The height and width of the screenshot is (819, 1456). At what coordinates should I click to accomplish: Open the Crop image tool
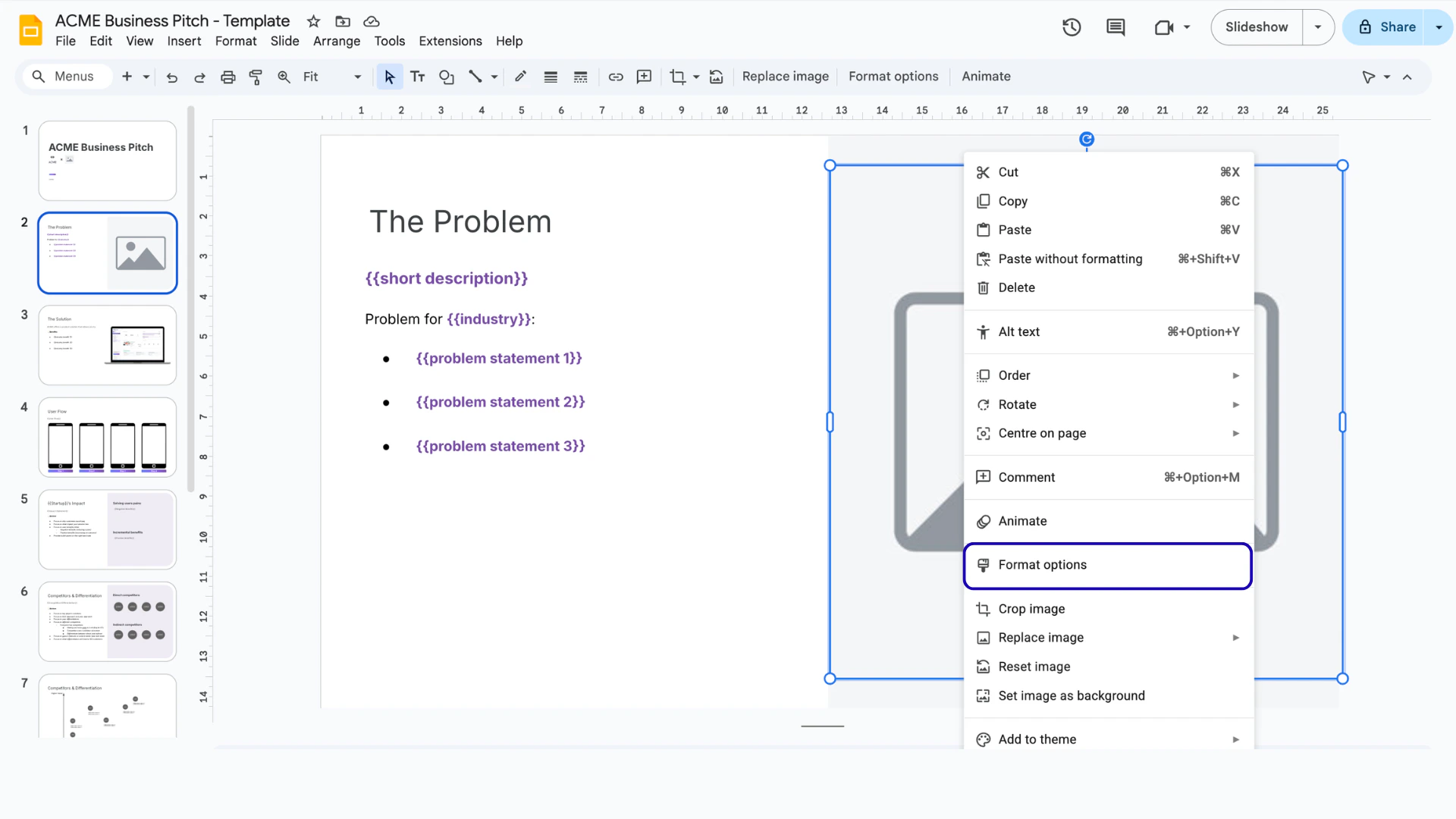click(x=678, y=77)
